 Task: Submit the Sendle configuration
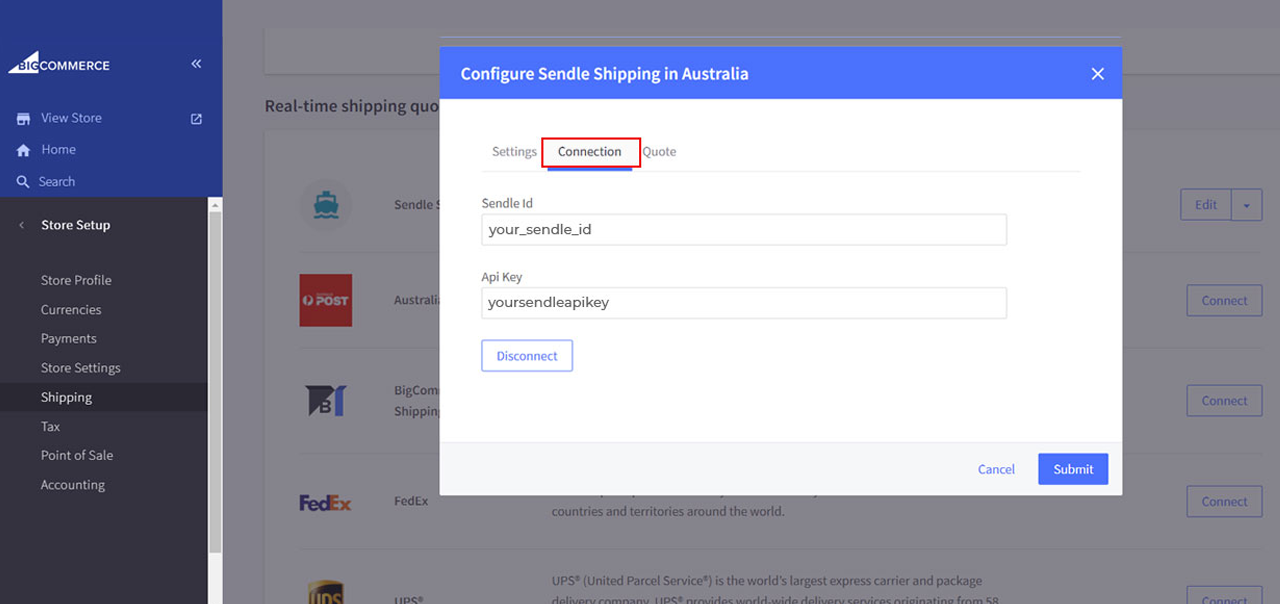(x=1073, y=469)
